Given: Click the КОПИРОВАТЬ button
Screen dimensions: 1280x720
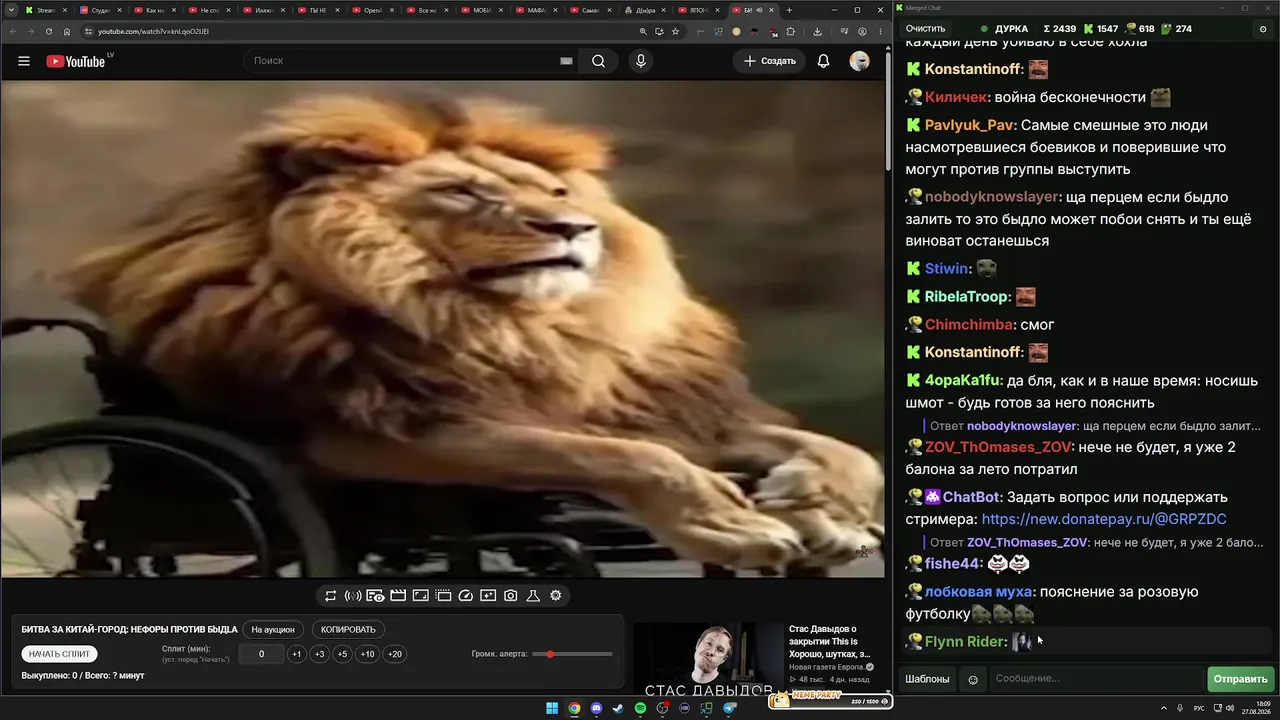Looking at the screenshot, I should tap(348, 630).
